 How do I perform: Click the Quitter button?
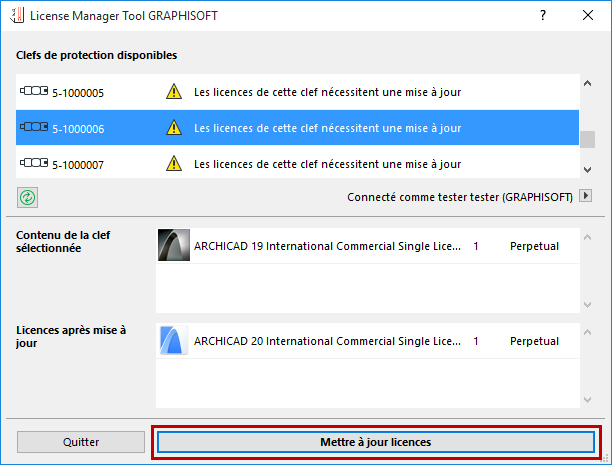(81, 442)
